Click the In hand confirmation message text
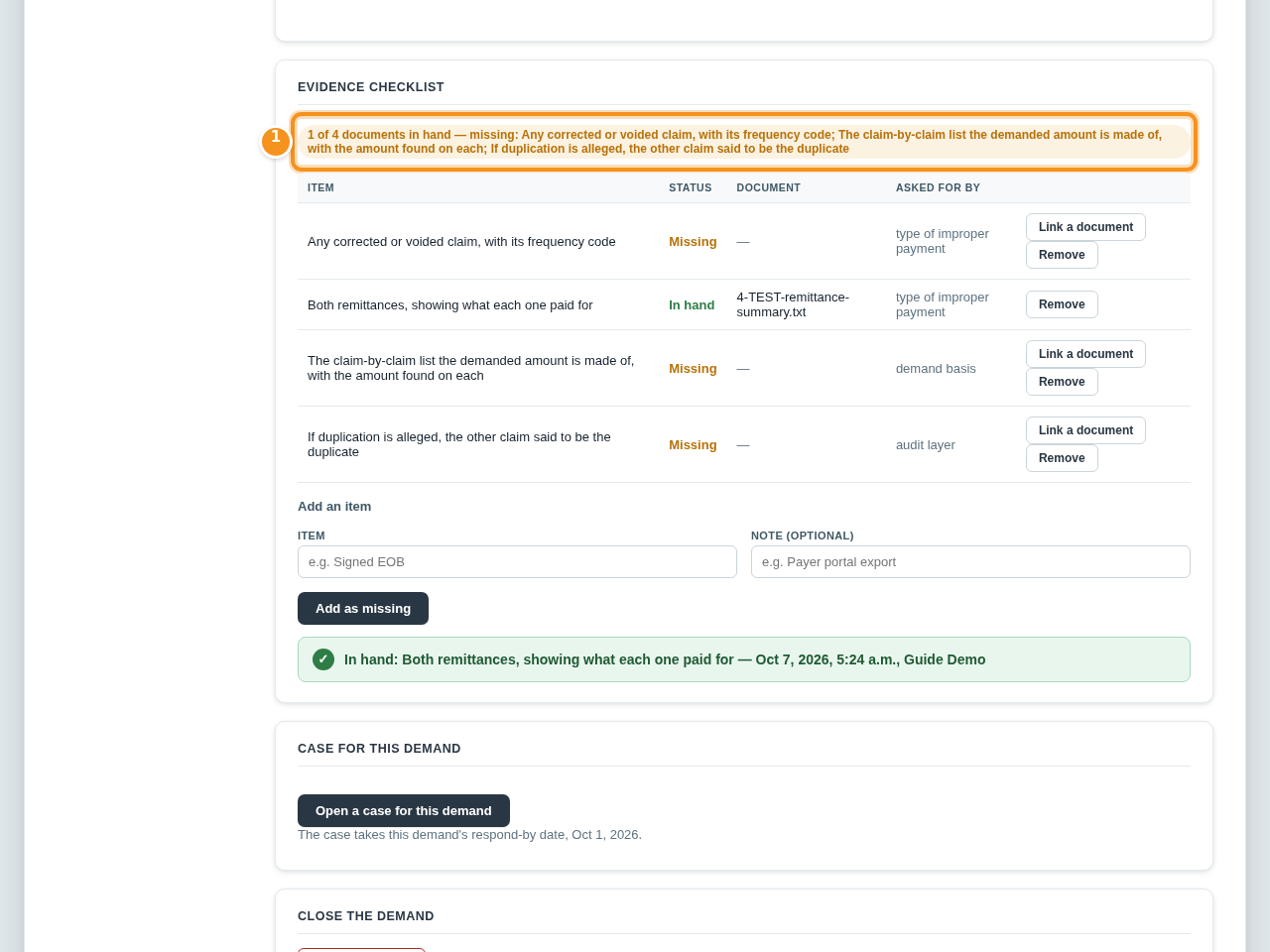The image size is (1270, 952). [665, 659]
